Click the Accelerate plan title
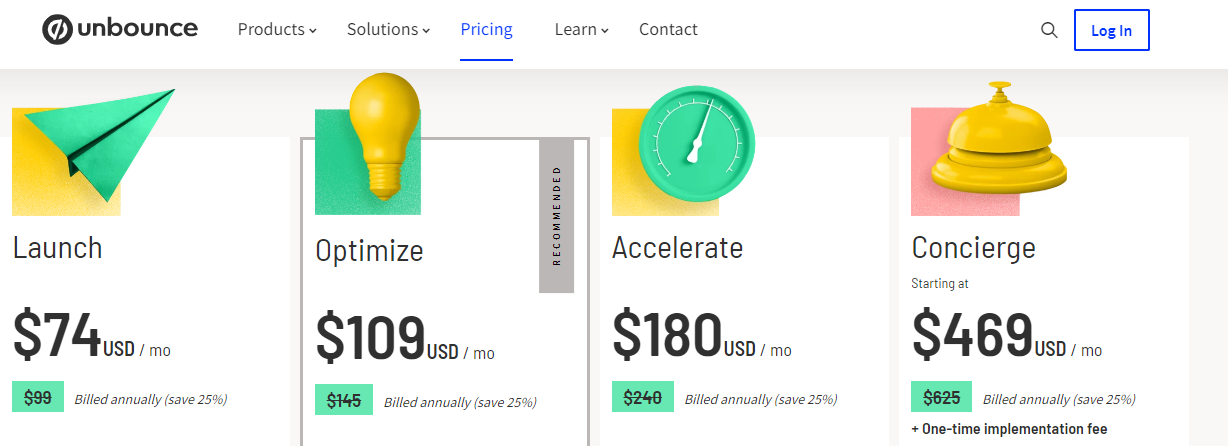The image size is (1228, 446). tap(677, 247)
